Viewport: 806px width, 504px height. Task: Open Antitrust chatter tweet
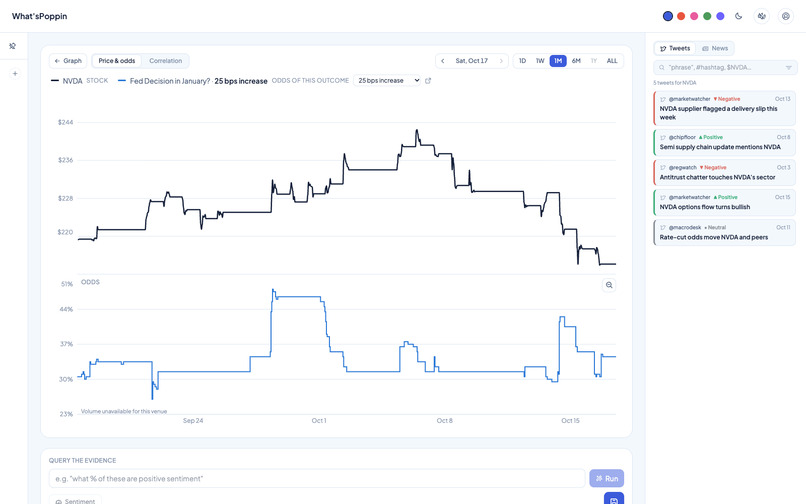pyautogui.click(x=724, y=173)
